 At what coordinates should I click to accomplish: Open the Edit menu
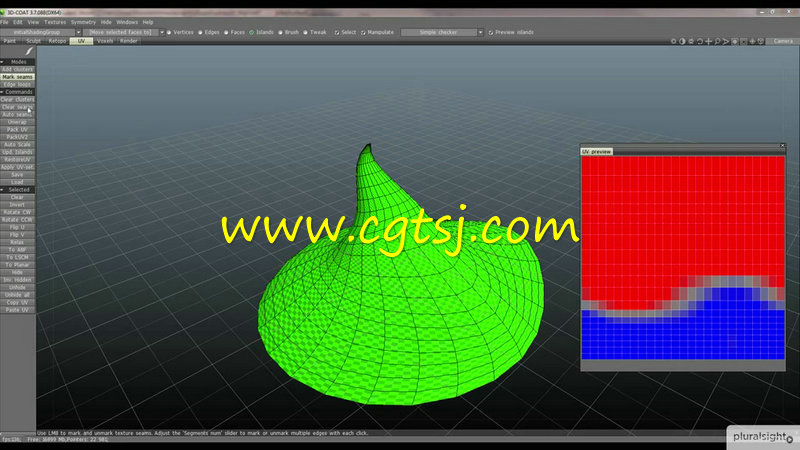point(18,22)
